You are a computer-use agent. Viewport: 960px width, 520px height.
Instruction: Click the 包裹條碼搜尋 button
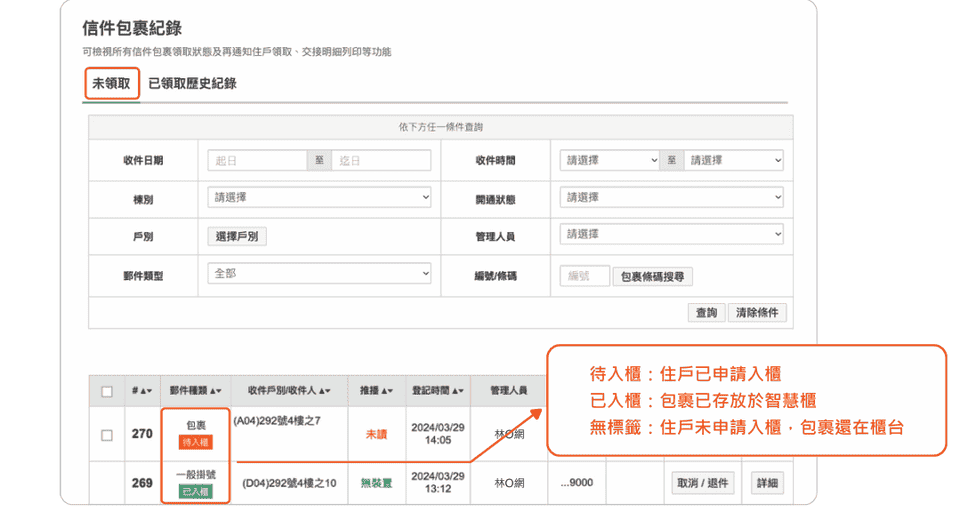coord(652,277)
